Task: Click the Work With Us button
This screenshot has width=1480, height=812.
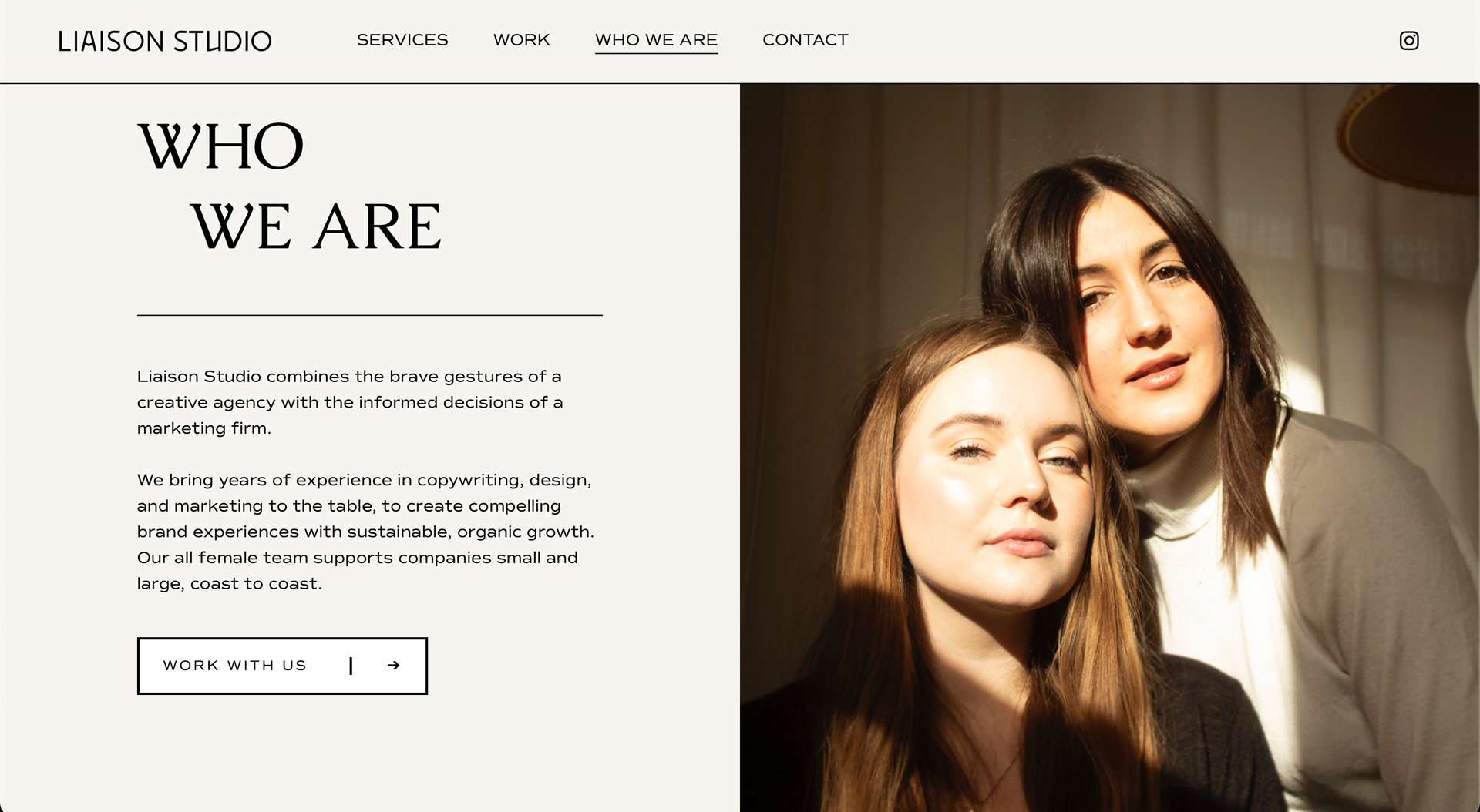Action: tap(282, 666)
